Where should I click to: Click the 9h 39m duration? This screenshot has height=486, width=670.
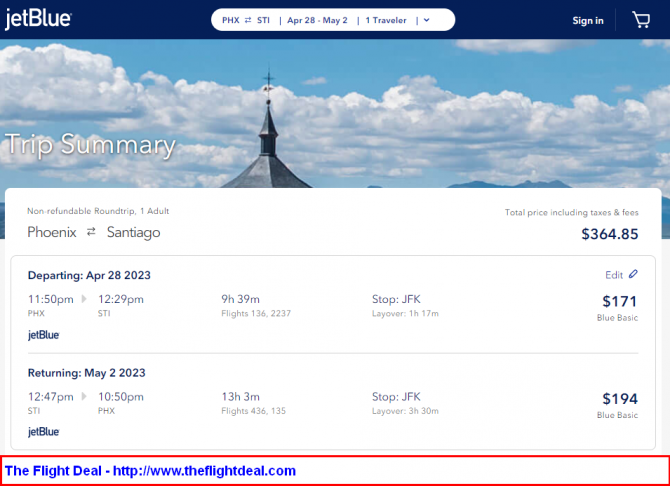click(241, 299)
